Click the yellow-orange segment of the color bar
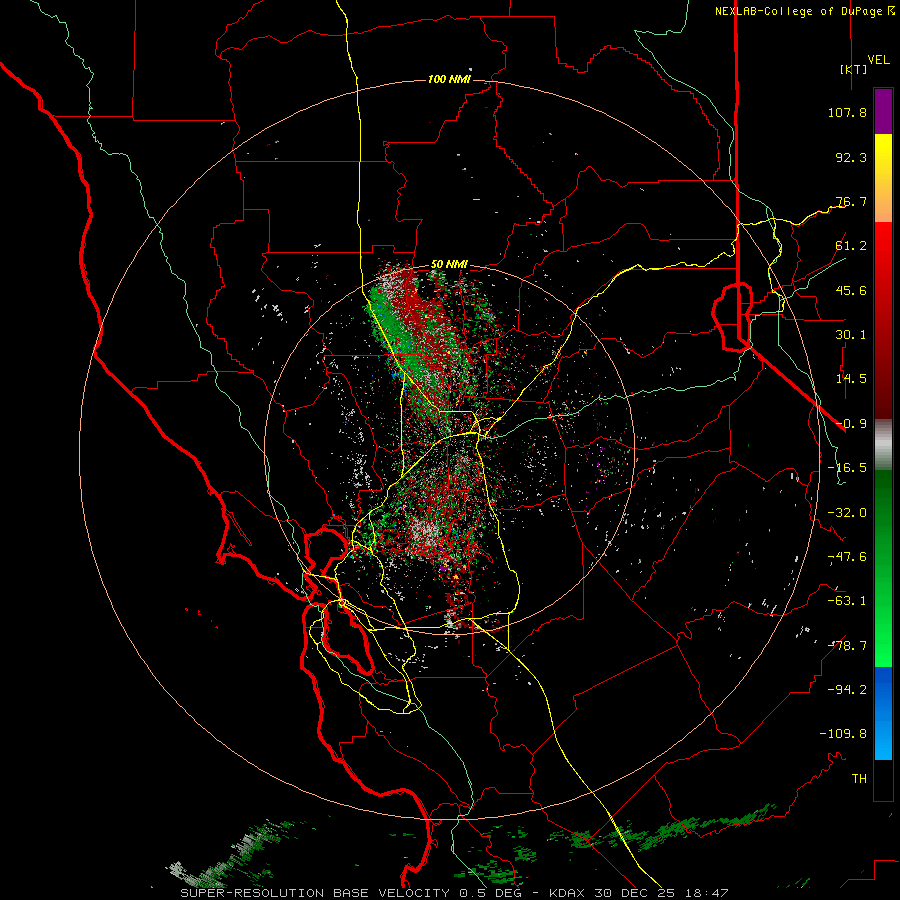900x900 pixels. 883,178
